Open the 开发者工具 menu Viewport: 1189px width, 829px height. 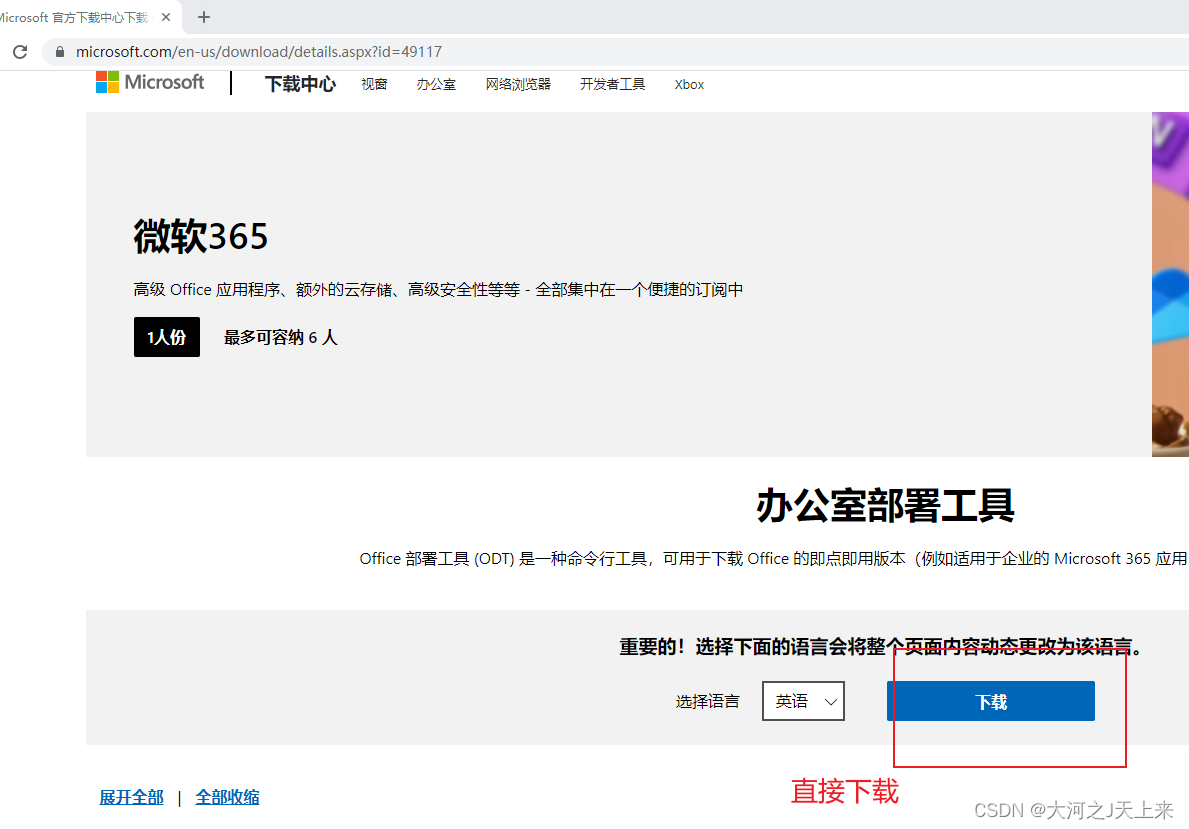tap(612, 84)
